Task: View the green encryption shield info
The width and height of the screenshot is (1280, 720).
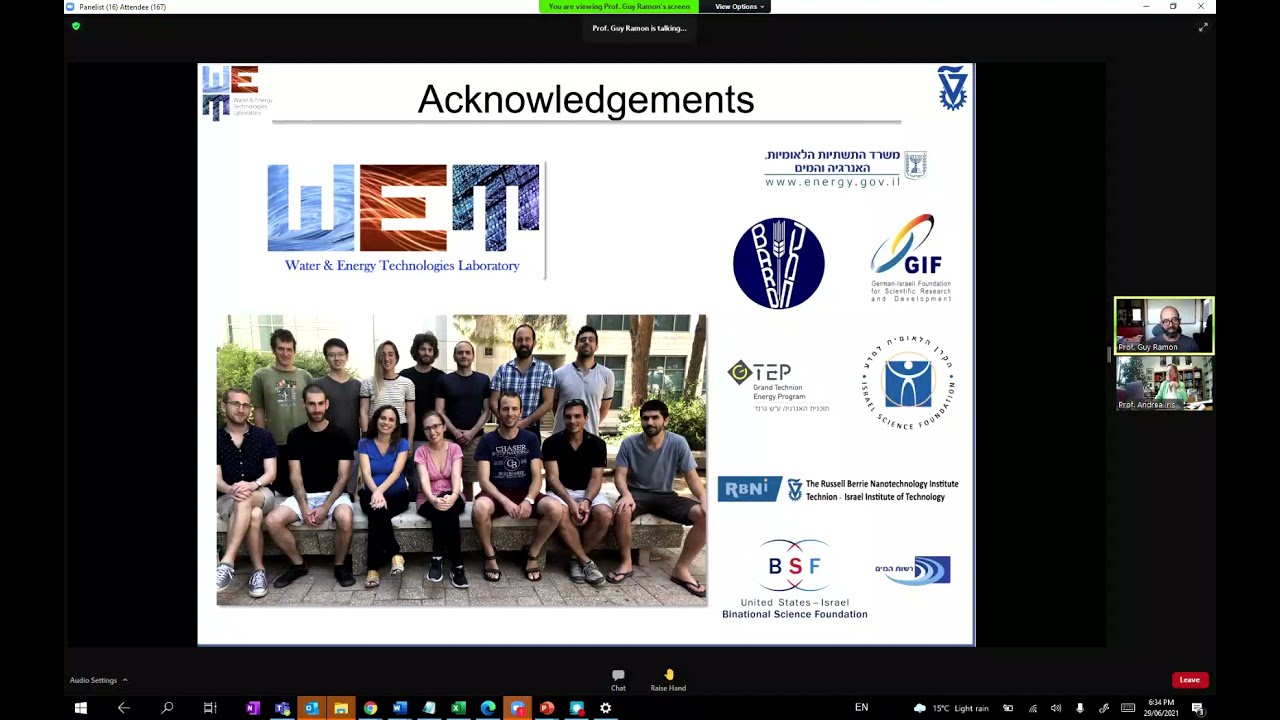Action: click(x=75, y=26)
